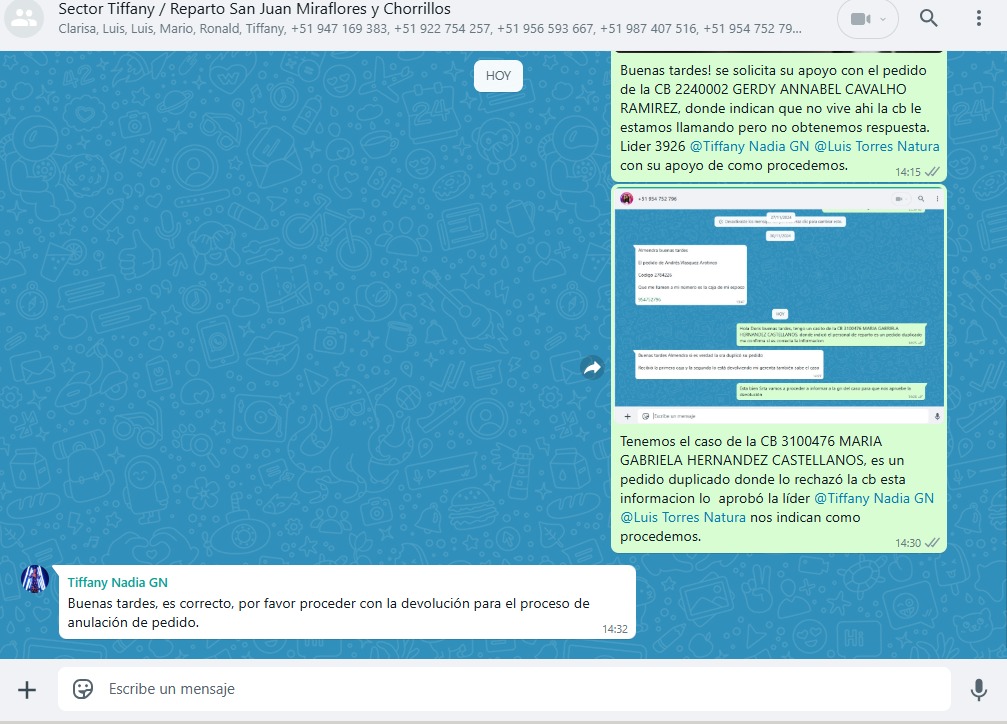Click the plus attach icon
Screen dimensions: 1007x724
click(x=27, y=689)
